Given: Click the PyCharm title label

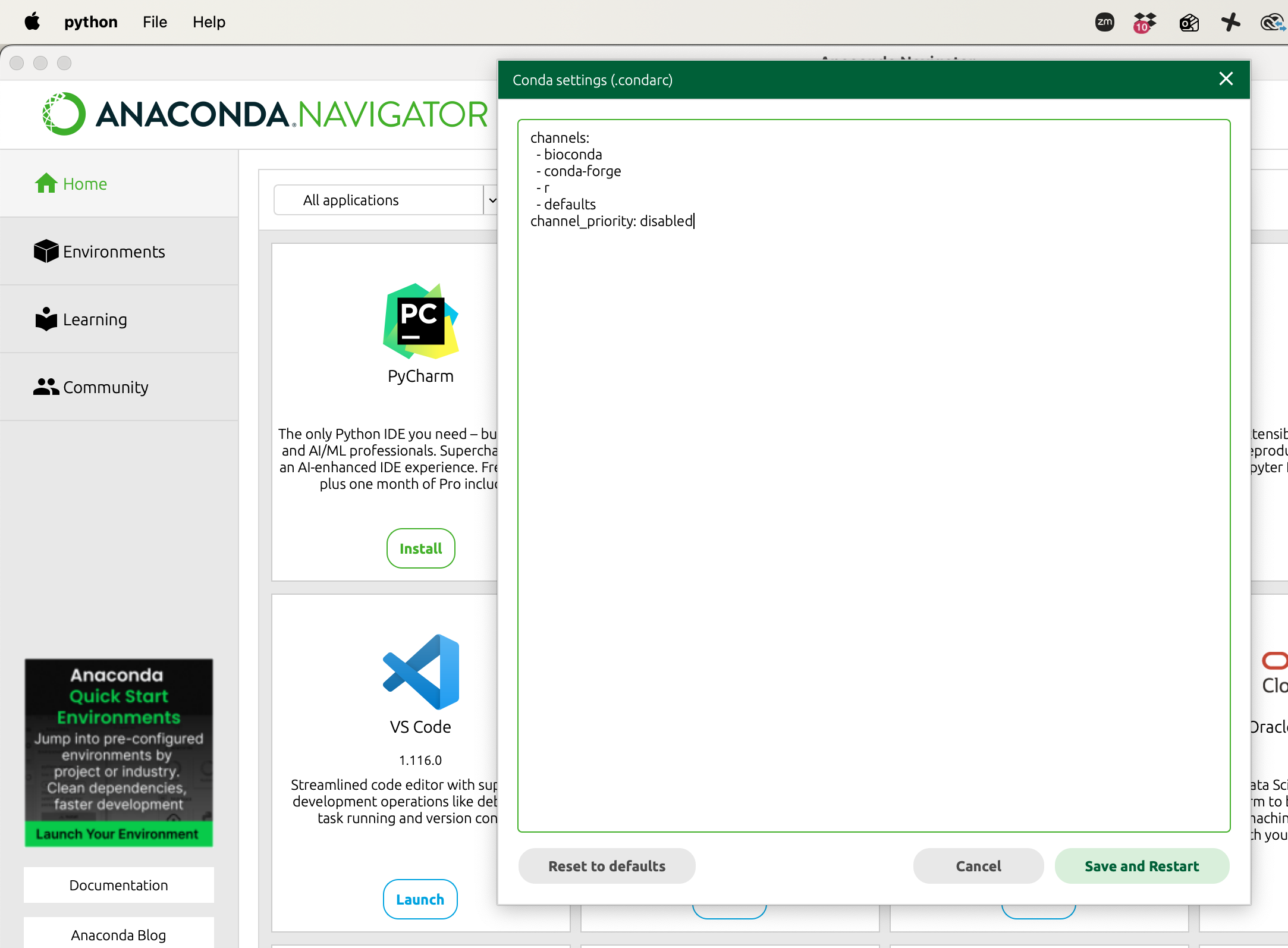Looking at the screenshot, I should [x=420, y=376].
